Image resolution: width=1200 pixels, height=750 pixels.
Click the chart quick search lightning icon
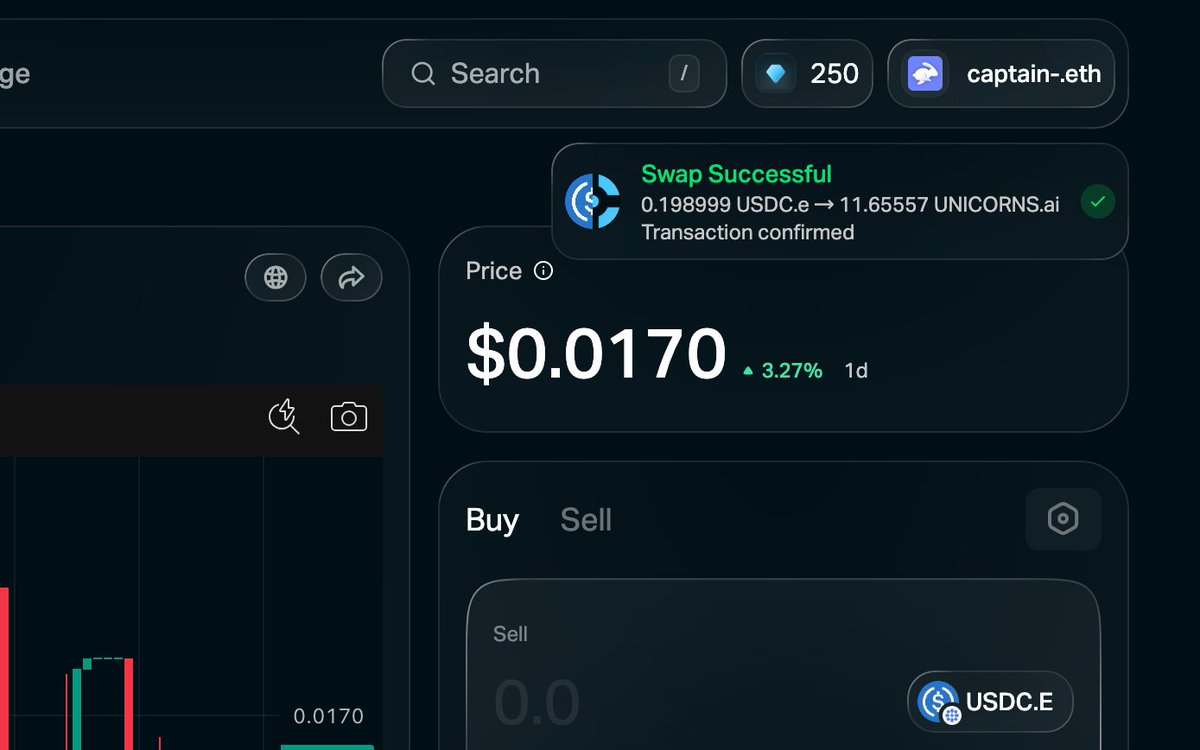[284, 416]
